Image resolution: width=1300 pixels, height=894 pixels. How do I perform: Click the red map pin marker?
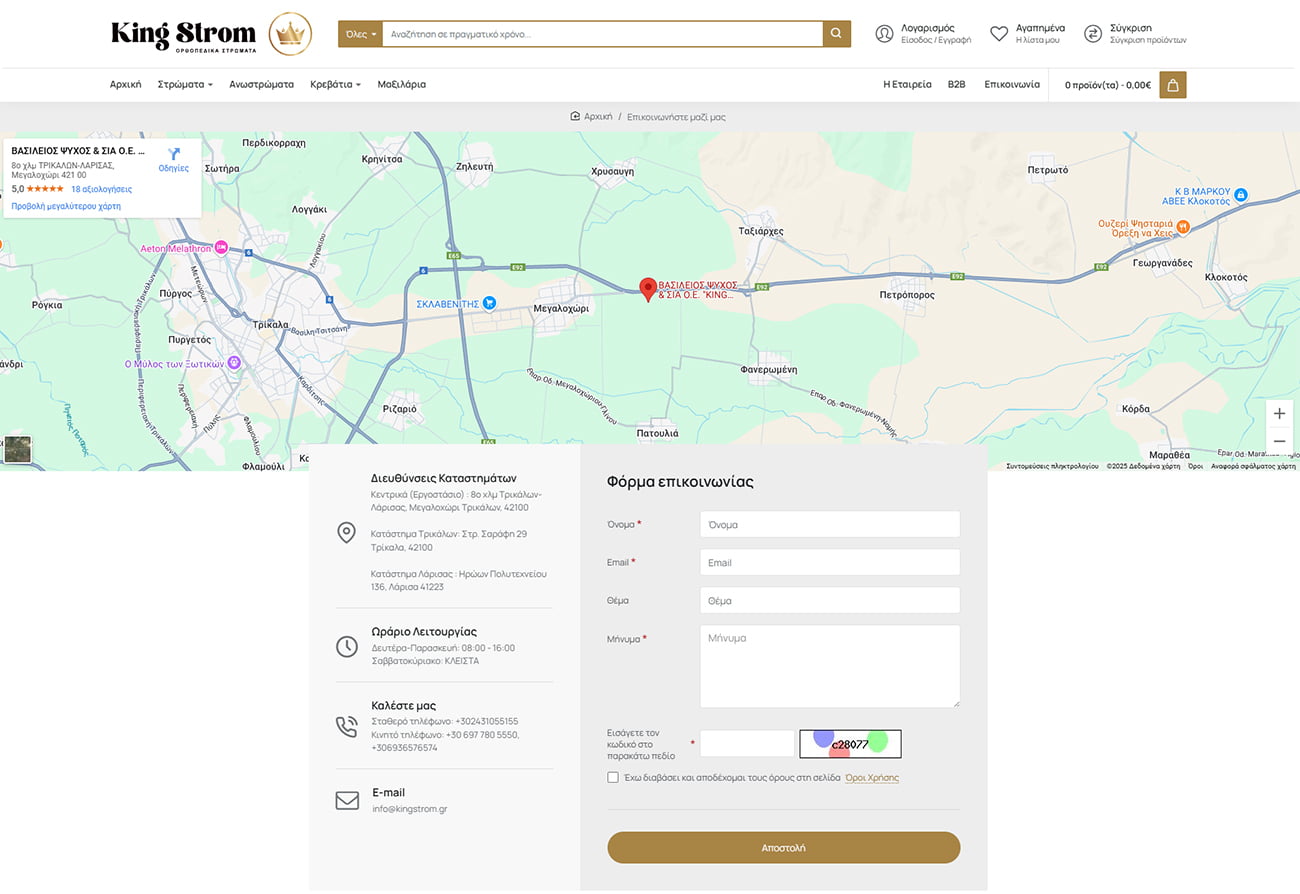(x=648, y=290)
